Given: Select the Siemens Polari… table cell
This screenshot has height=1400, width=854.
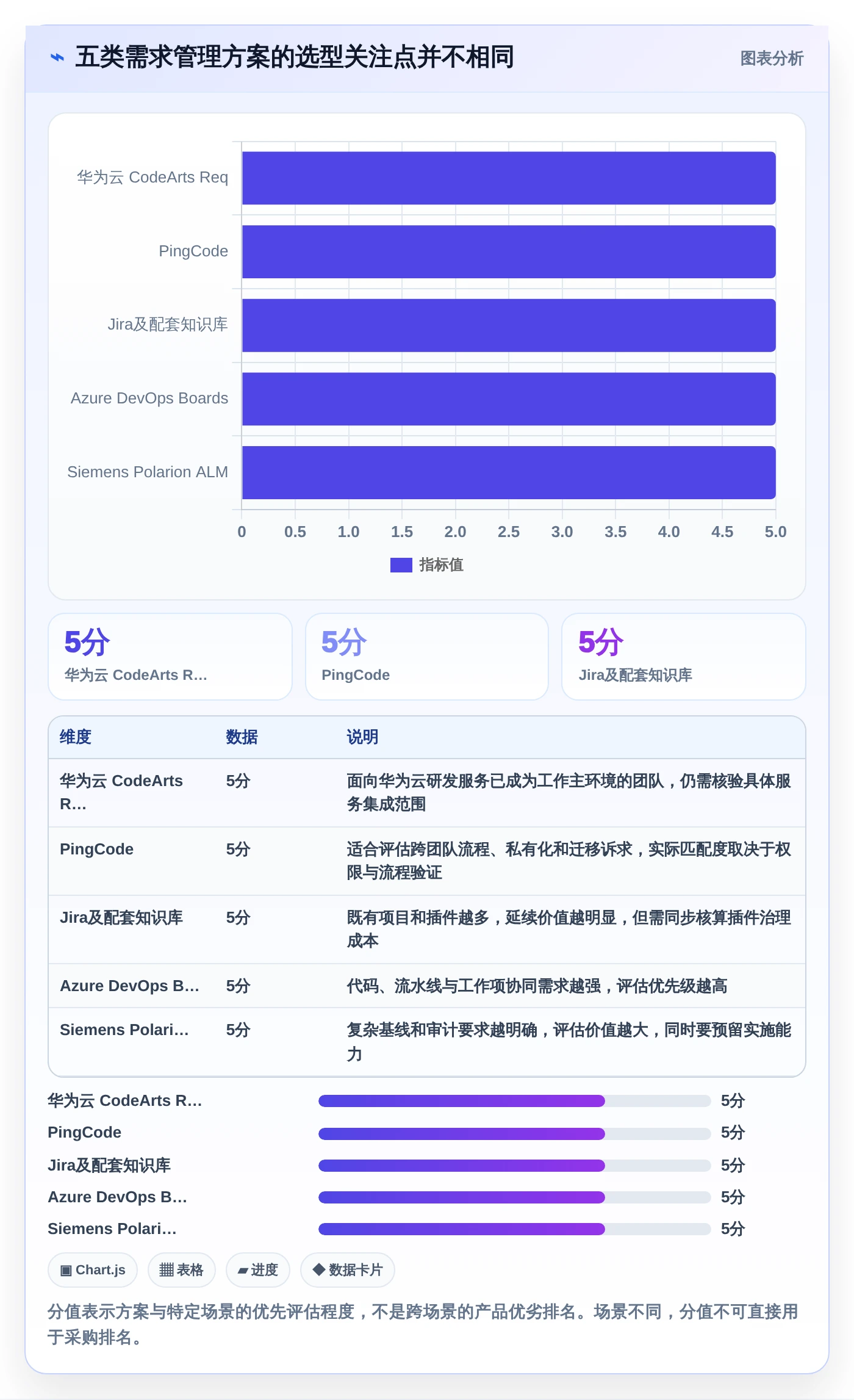Looking at the screenshot, I should (124, 1030).
